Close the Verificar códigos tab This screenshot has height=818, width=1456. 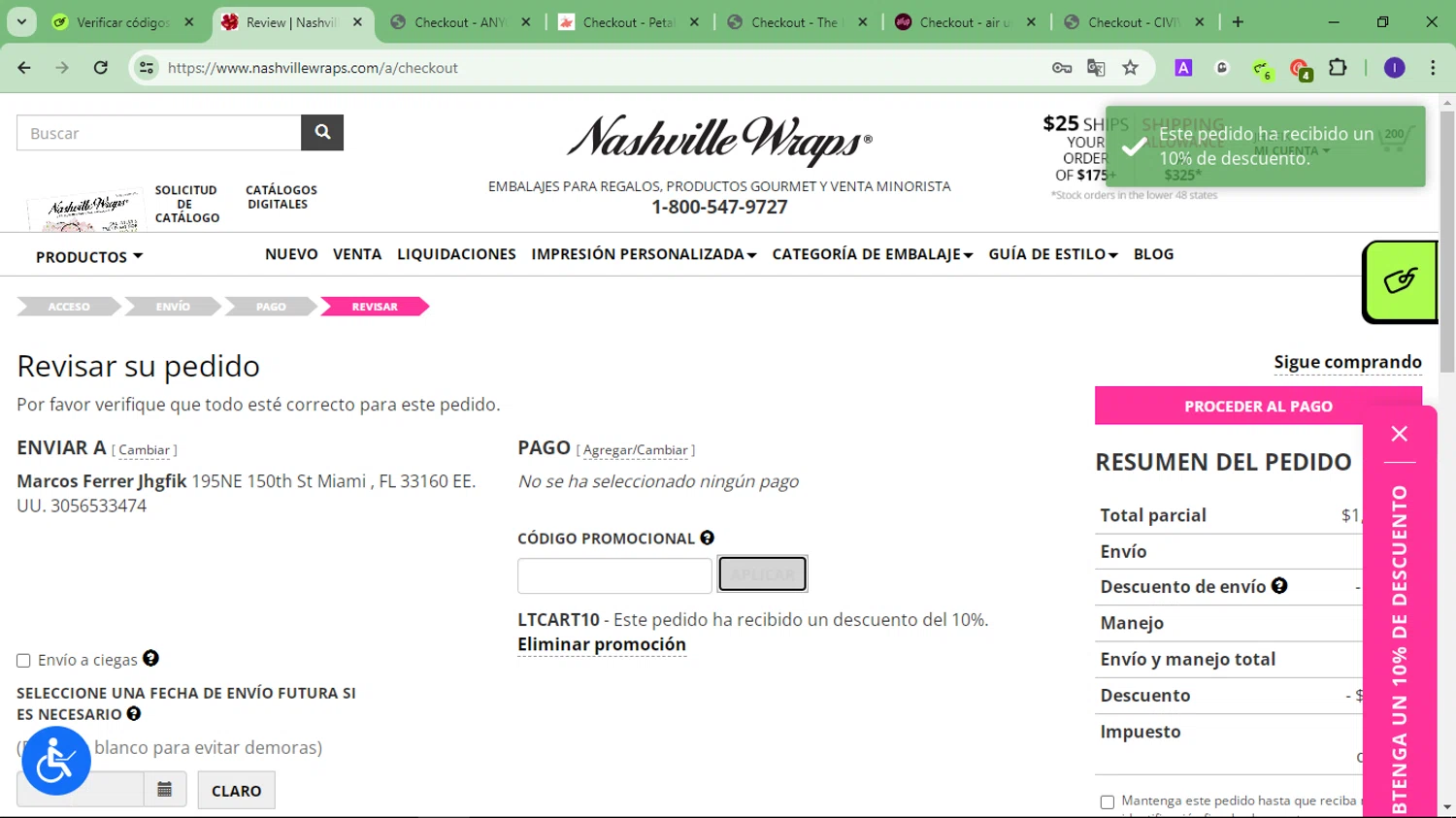(x=189, y=22)
